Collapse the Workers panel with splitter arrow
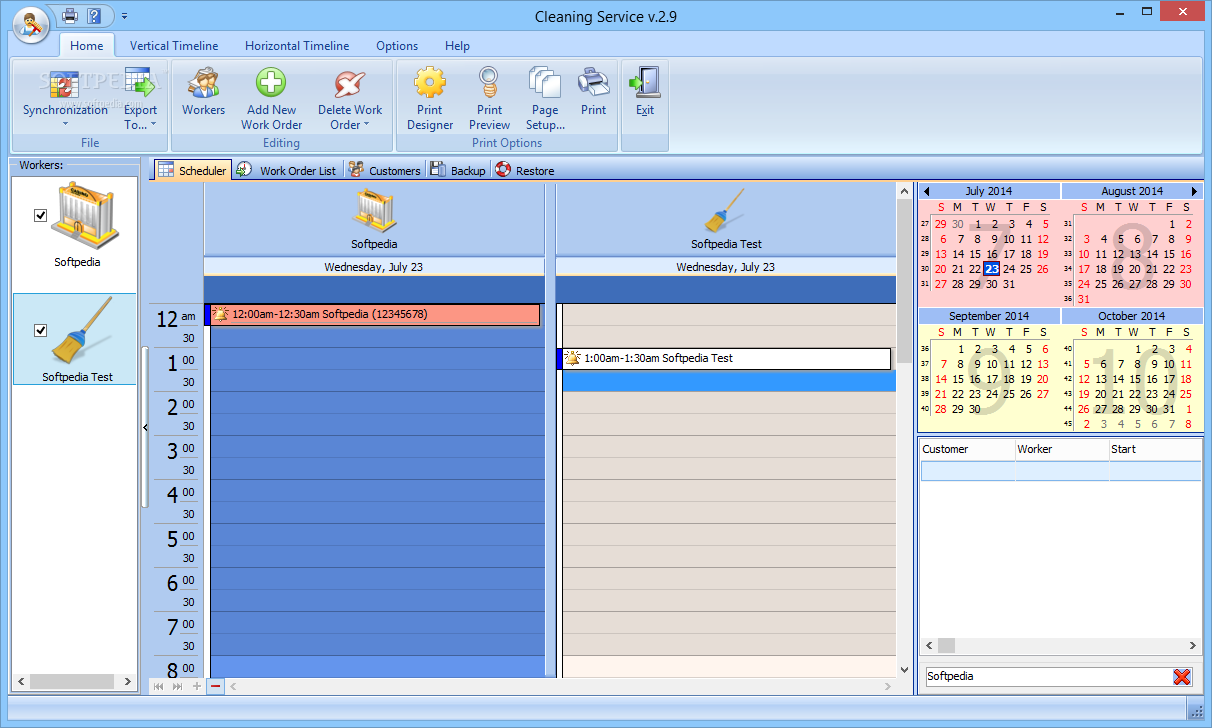The image size is (1212, 728). 145,427
